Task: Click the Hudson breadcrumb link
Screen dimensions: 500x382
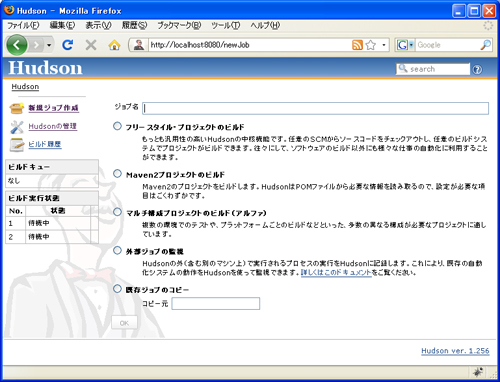Action: pos(25,87)
